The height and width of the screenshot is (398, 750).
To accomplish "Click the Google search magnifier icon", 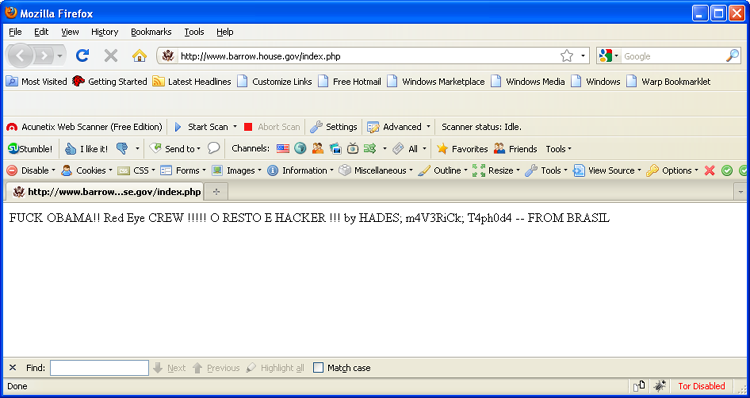I will click(x=732, y=56).
